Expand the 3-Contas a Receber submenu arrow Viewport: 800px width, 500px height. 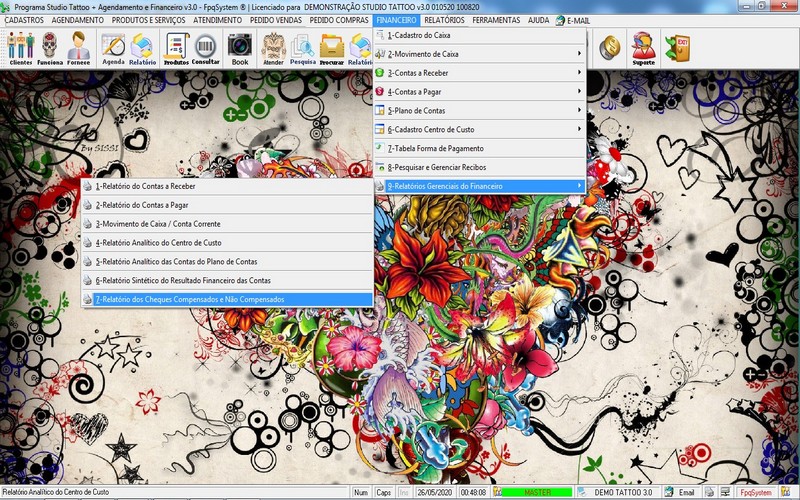click(579, 72)
